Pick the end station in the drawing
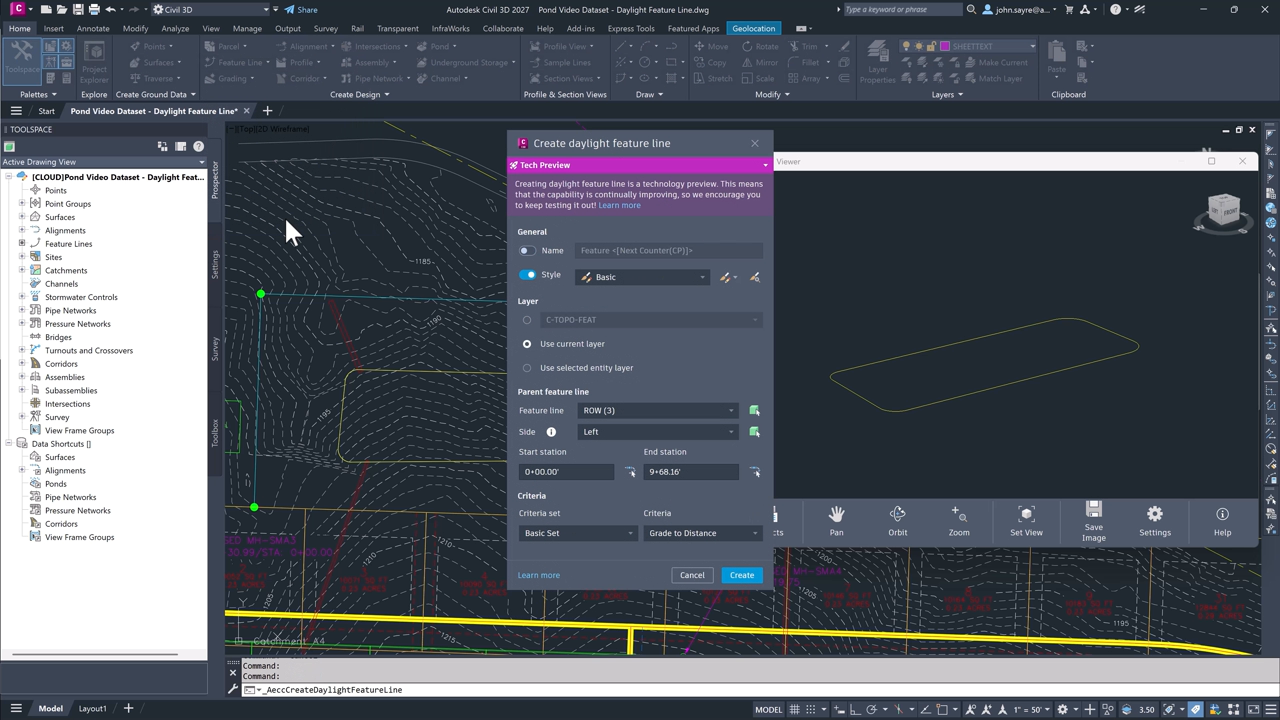This screenshot has height=720, width=1280. [754, 472]
